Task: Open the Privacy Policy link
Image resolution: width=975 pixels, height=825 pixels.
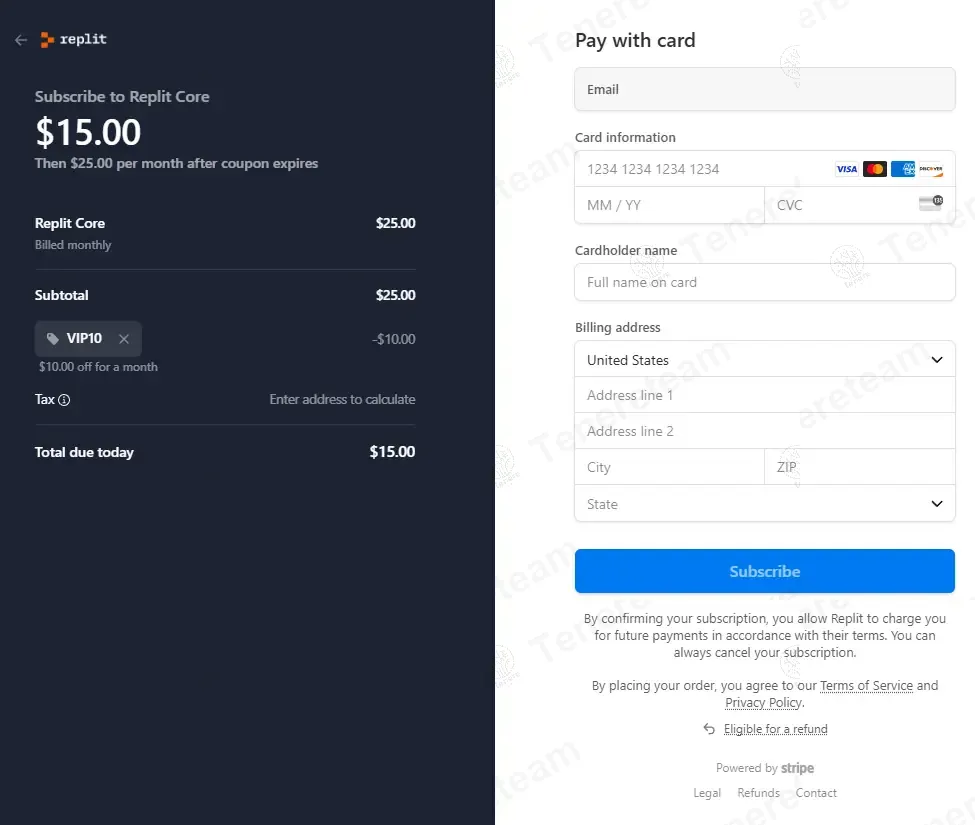Action: 763,703
